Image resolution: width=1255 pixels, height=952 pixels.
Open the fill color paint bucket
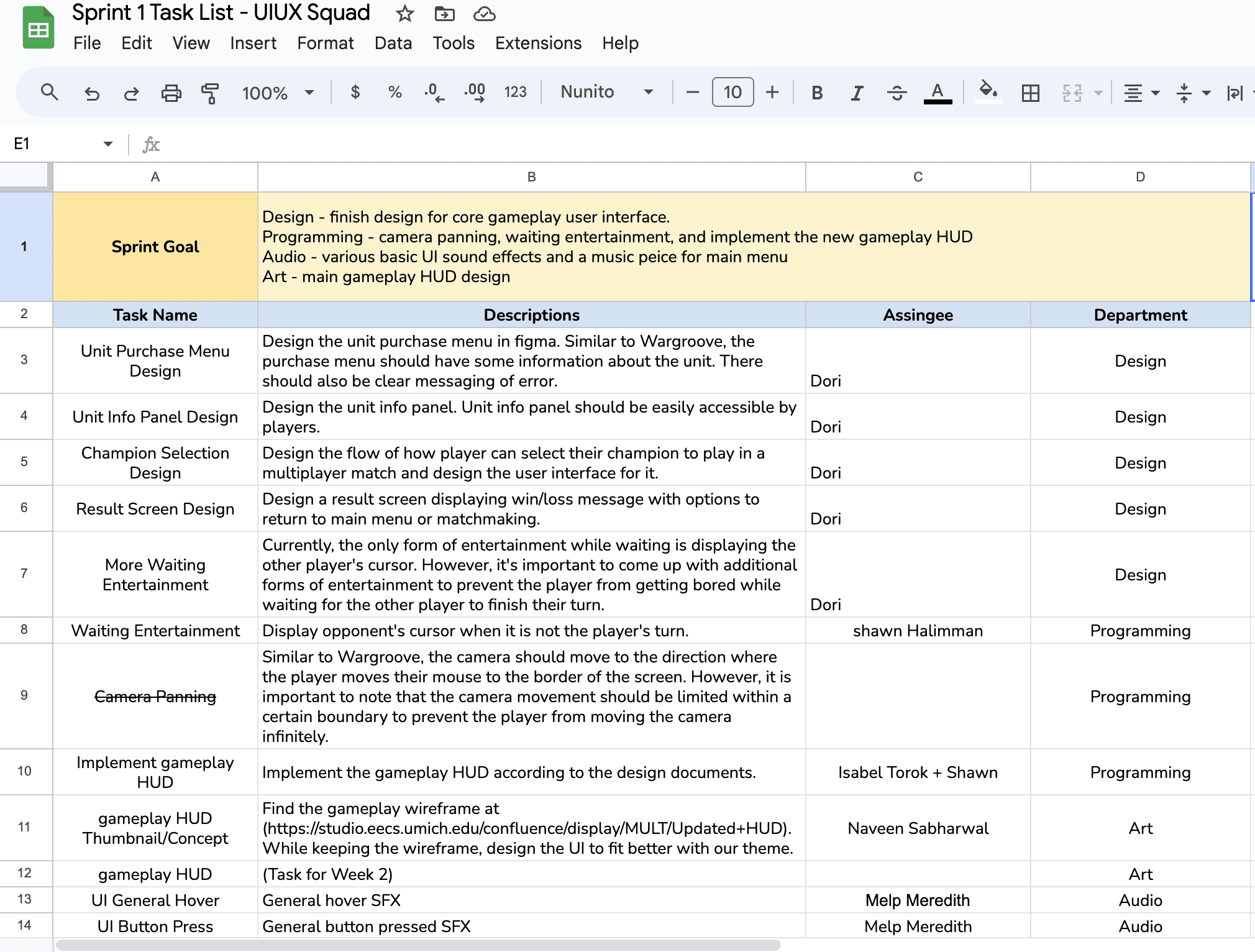tap(988, 91)
